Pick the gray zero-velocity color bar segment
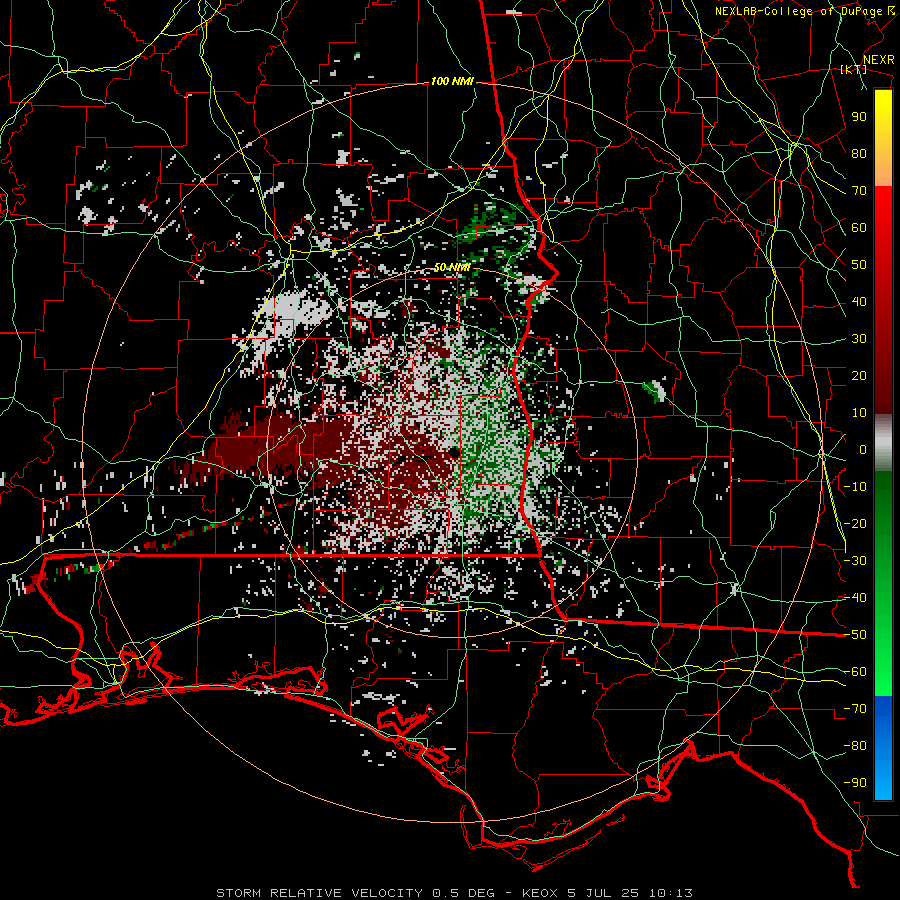 [x=883, y=443]
